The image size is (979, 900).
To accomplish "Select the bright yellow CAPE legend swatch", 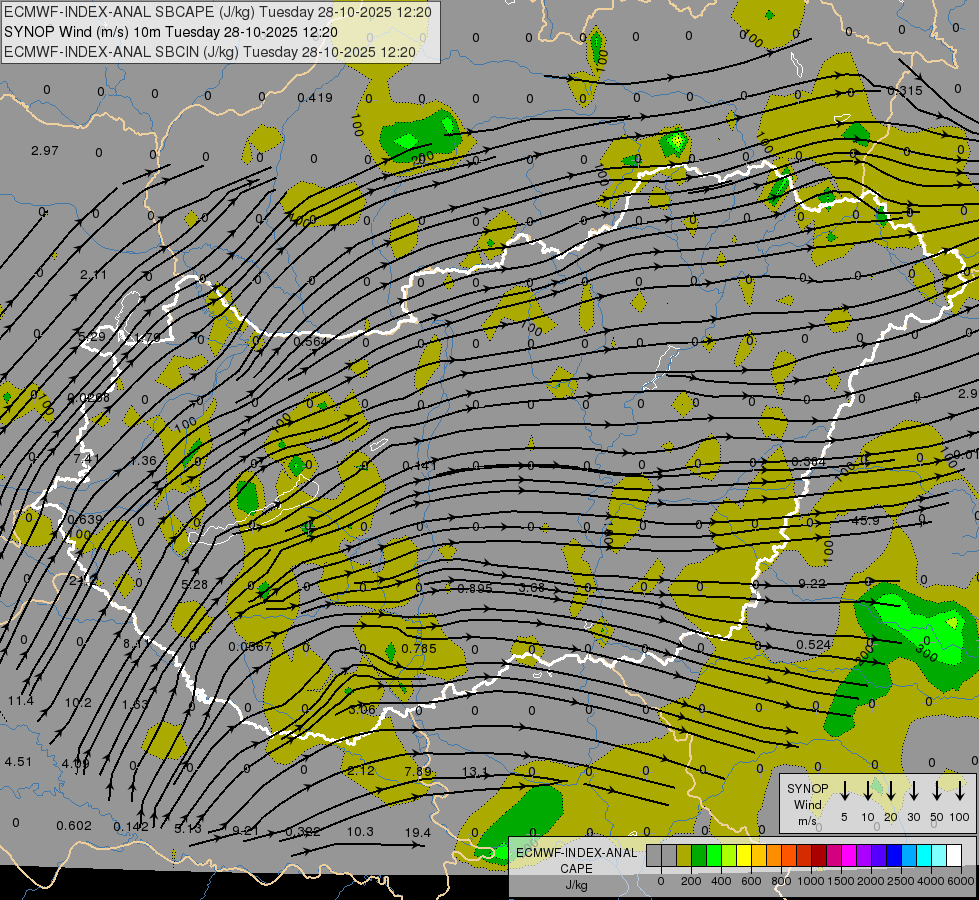I will [745, 855].
